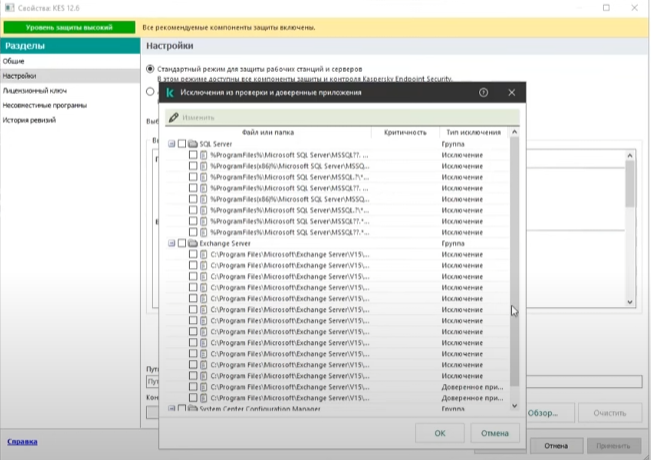Collapse the Exchange Server group
651x460 pixels.
click(171, 243)
